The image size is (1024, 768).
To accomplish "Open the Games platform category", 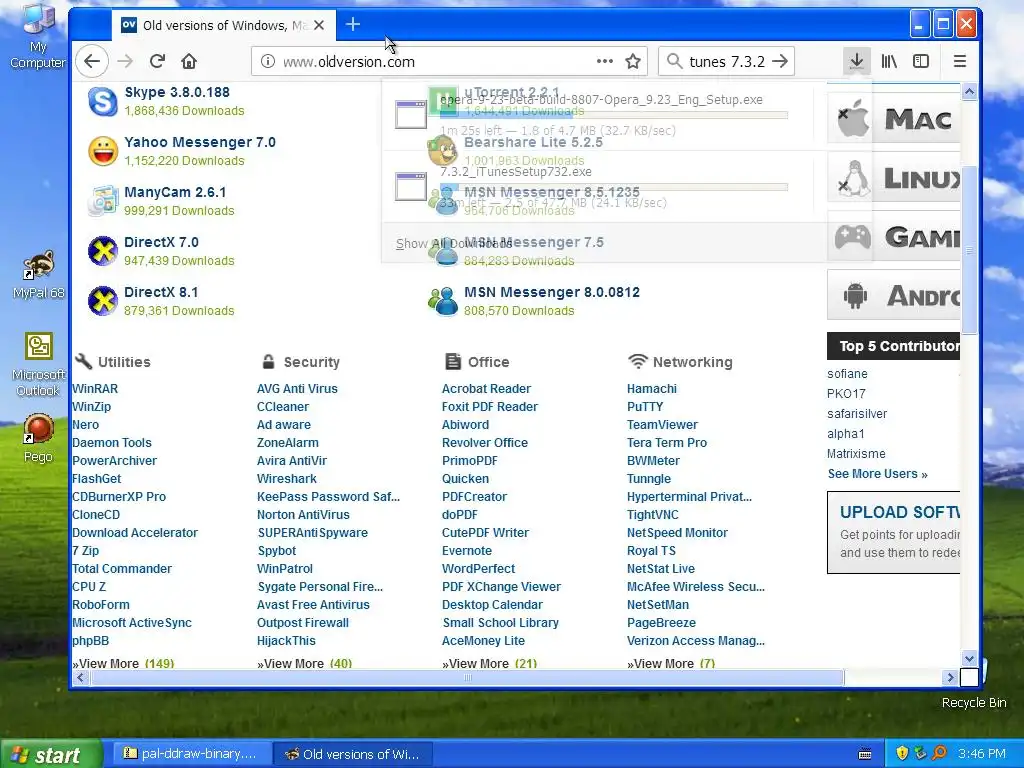I will point(893,236).
